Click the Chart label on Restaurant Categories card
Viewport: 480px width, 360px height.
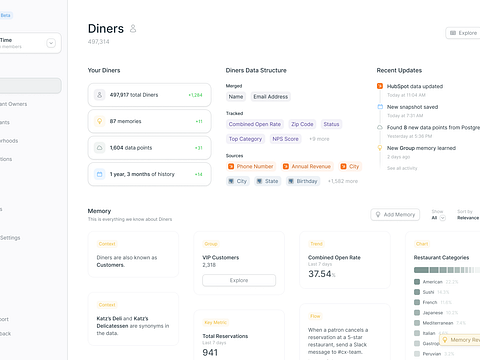tap(422, 244)
